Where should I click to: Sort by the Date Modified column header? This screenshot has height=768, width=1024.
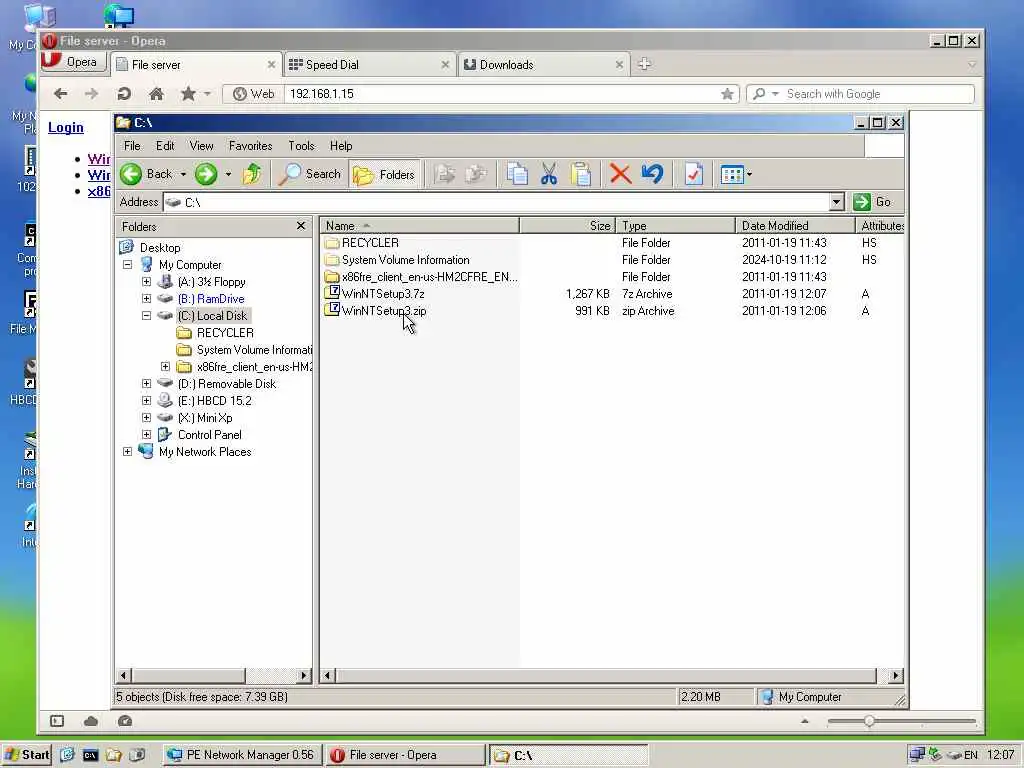795,226
